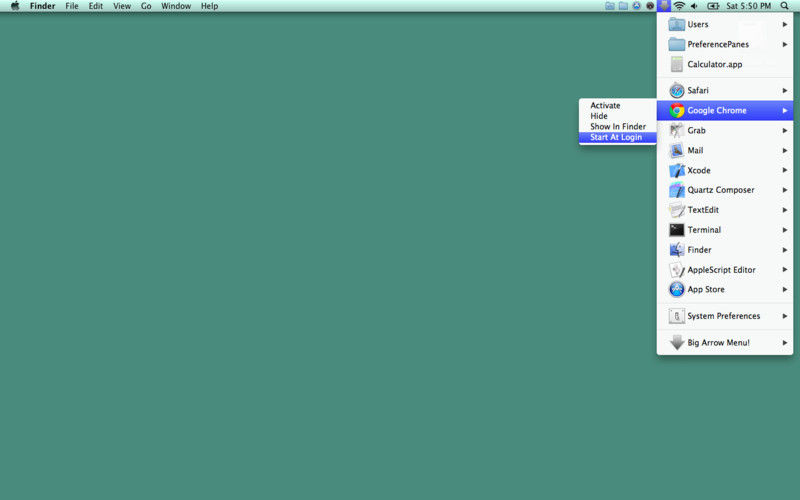Open the Finder menu in the menu bar

point(42,6)
